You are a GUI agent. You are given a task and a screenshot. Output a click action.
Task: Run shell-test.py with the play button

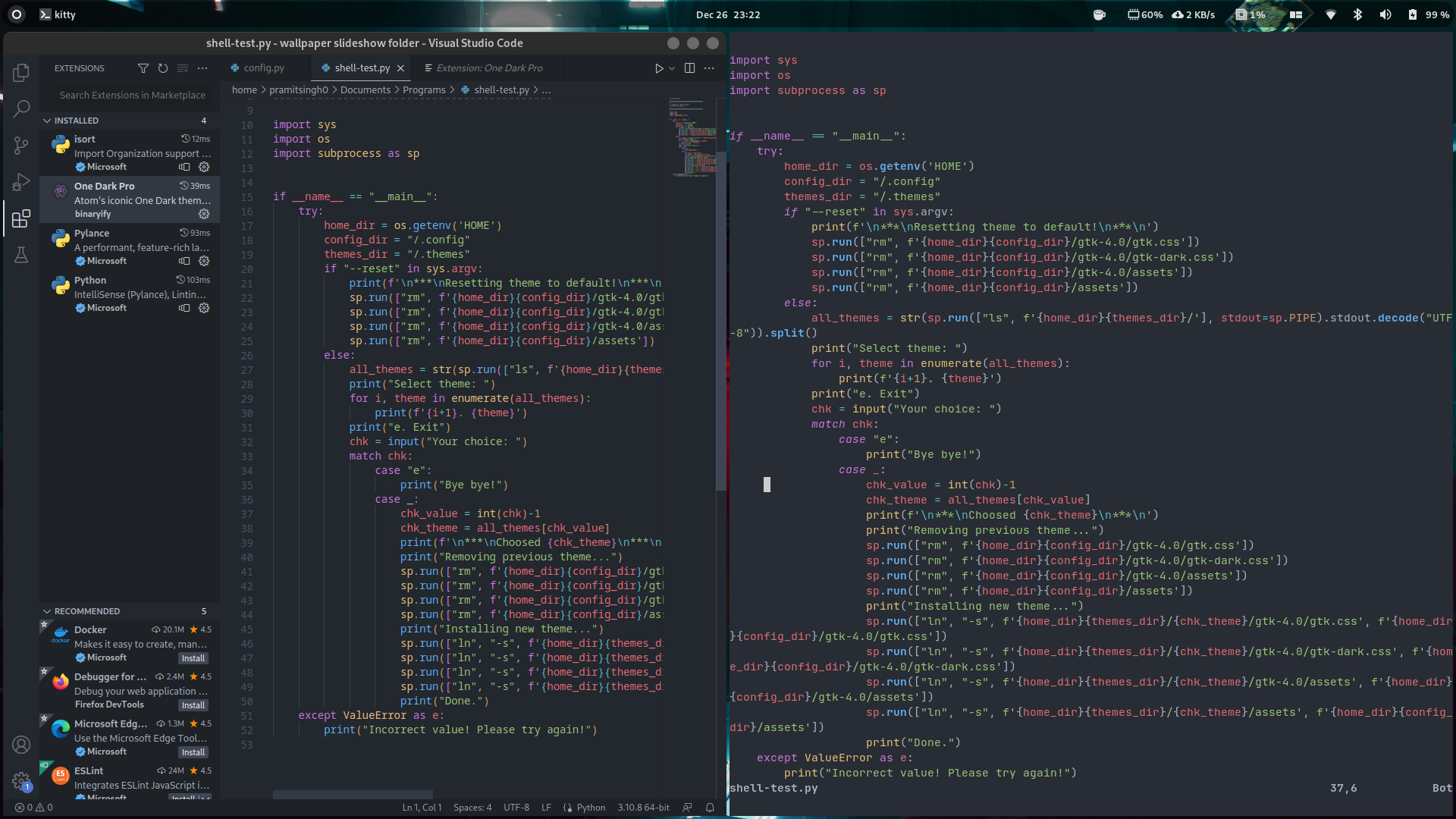click(659, 67)
